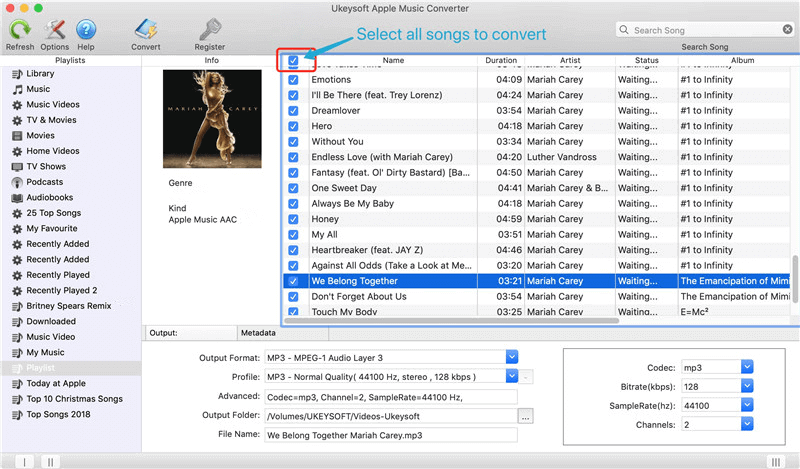The image size is (800, 469).
Task: Click the small button beside the Profile dropdown
Action: point(526,377)
